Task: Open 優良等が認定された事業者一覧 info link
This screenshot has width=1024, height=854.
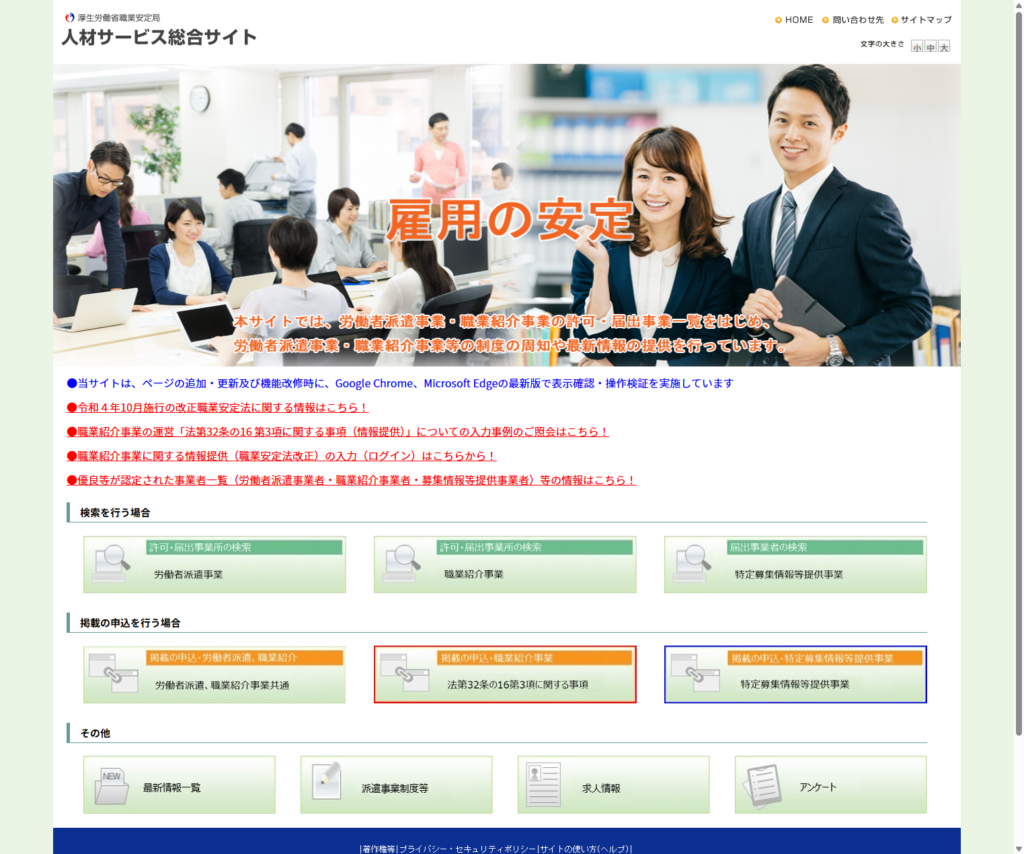Action: [x=351, y=480]
